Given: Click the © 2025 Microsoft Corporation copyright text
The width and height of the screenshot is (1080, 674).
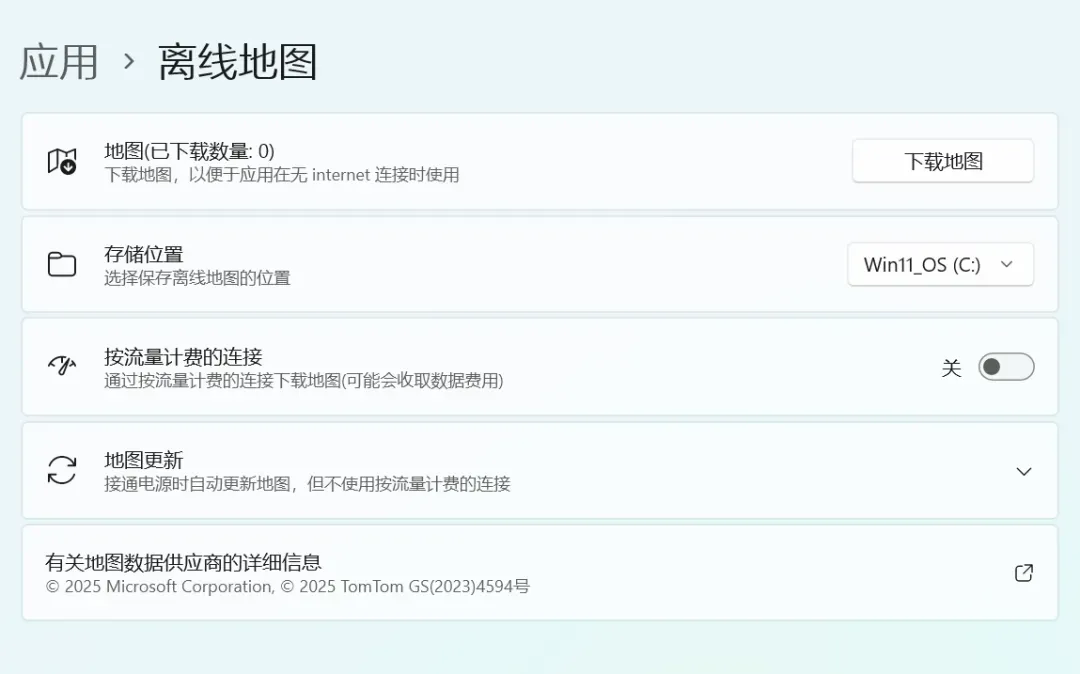Looking at the screenshot, I should tap(287, 587).
